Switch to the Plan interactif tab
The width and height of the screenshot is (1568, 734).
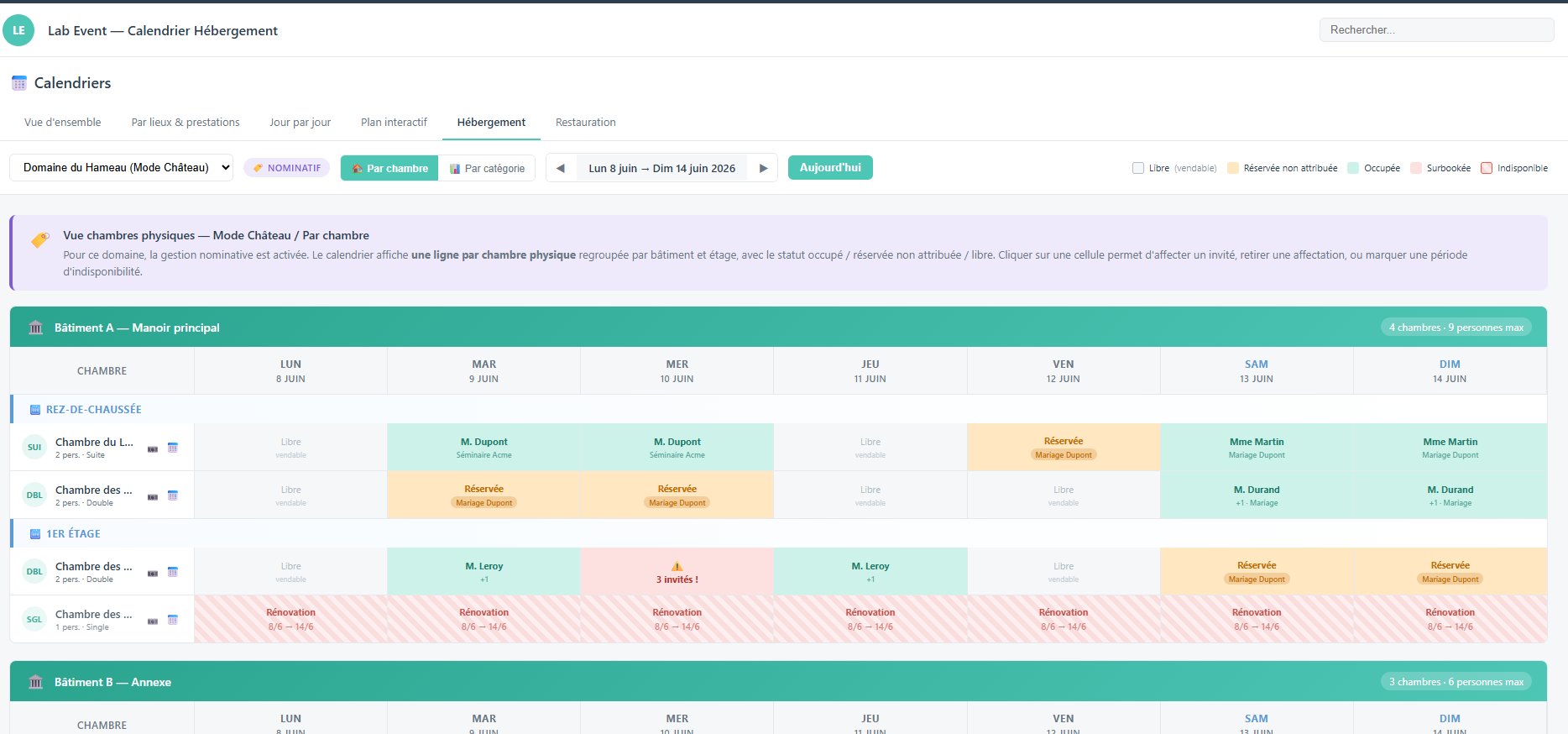pyautogui.click(x=394, y=123)
